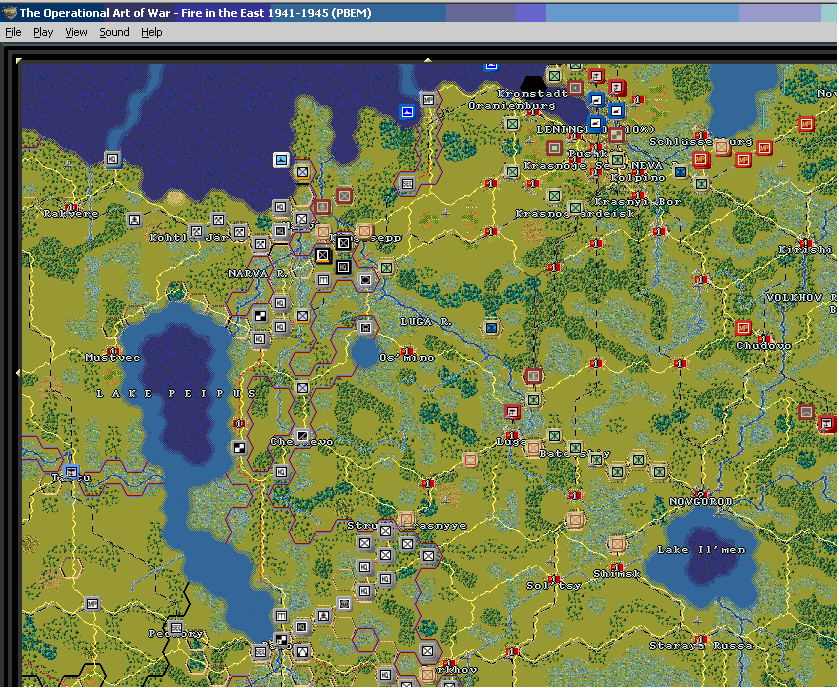Click the objective flag on Kirishi
The height and width of the screenshot is (688, 839).
click(x=805, y=242)
